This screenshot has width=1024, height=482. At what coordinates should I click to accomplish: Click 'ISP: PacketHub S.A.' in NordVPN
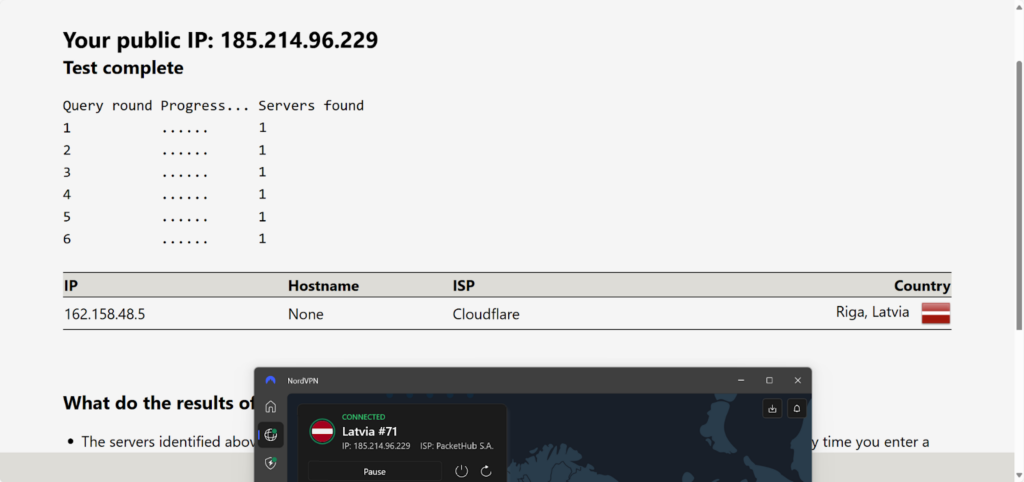[457, 446]
